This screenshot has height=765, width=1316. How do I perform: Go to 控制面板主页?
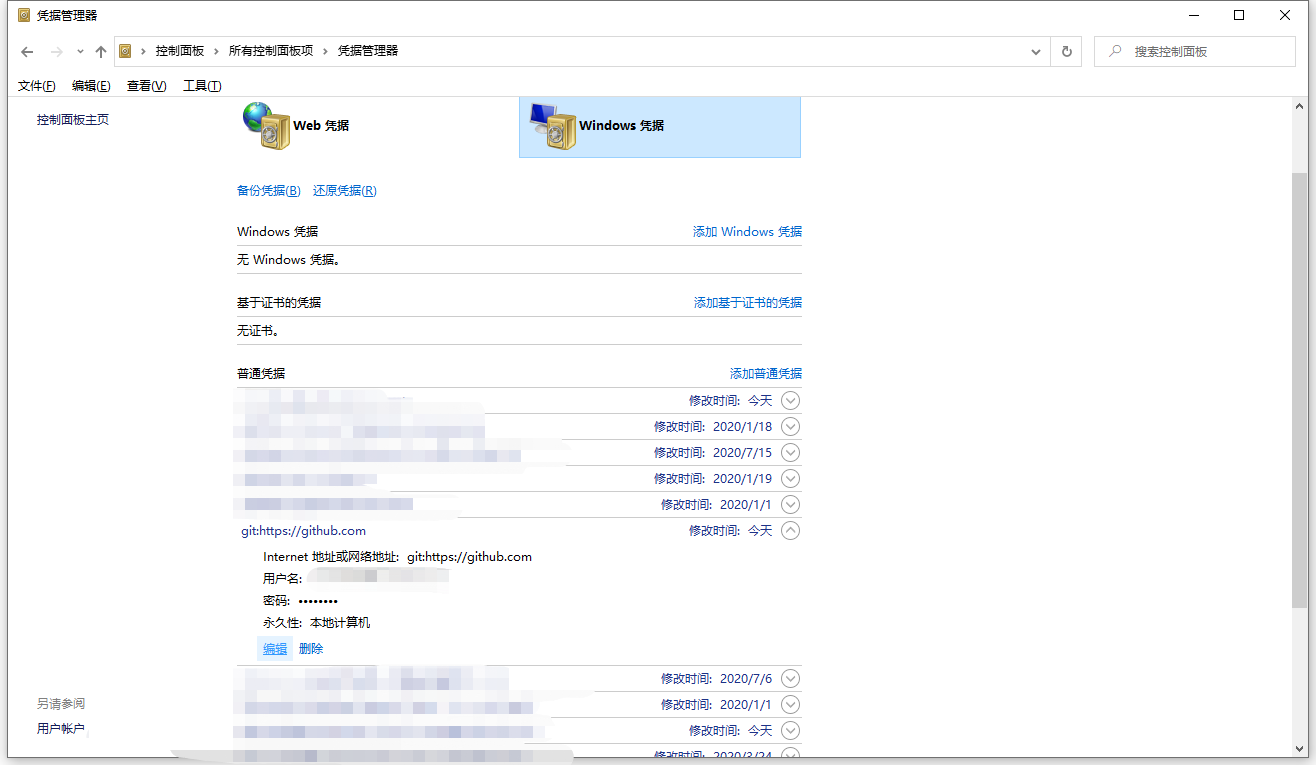[73, 120]
